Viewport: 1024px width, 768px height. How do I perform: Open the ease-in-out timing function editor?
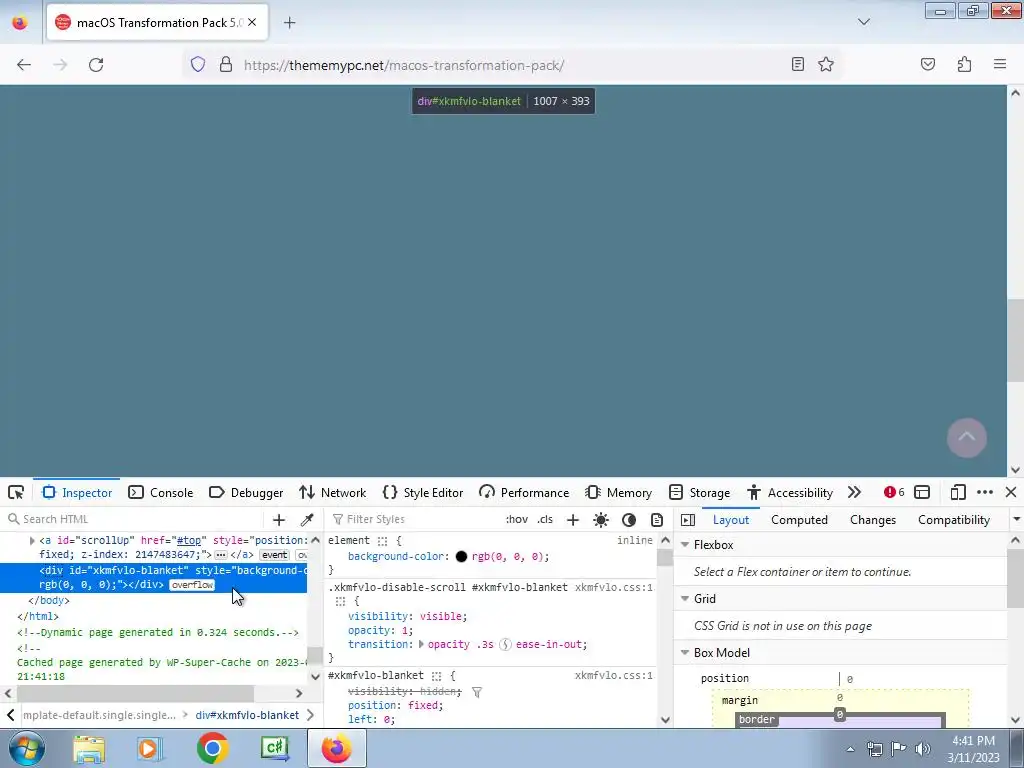tap(505, 645)
